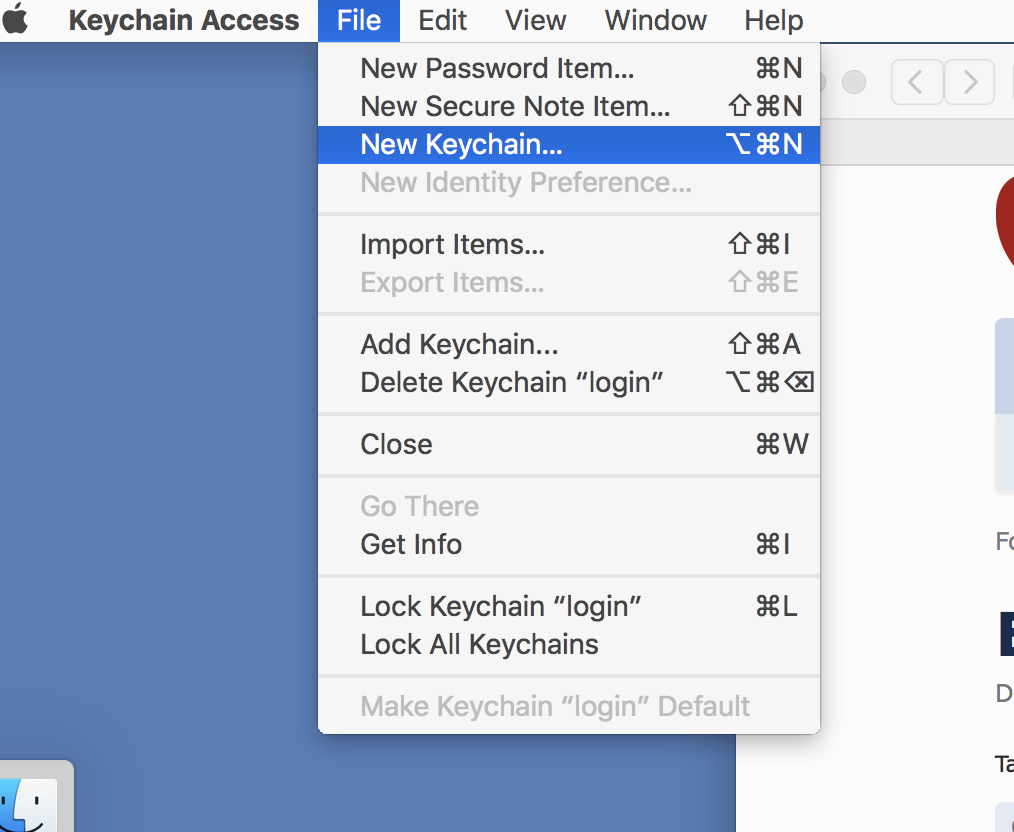Open the Edit menu
Image resolution: width=1014 pixels, height=832 pixels.
click(442, 21)
